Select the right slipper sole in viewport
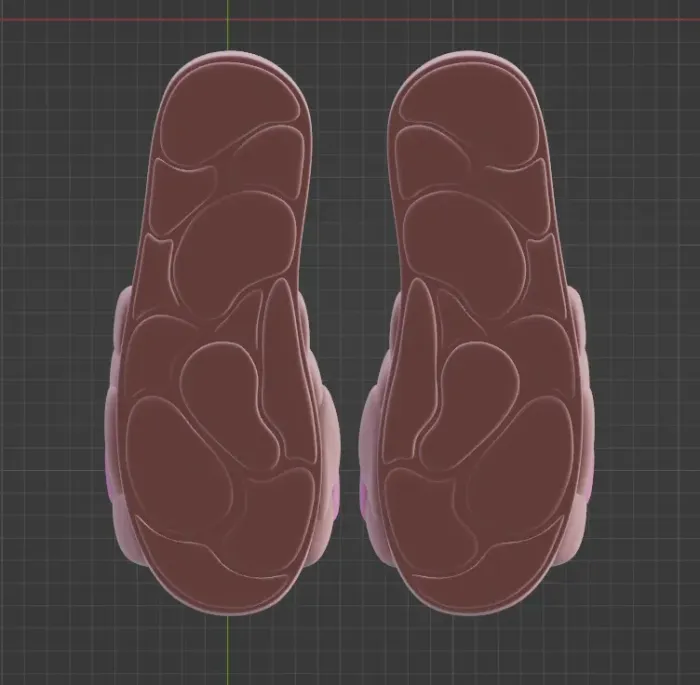 click(478, 333)
